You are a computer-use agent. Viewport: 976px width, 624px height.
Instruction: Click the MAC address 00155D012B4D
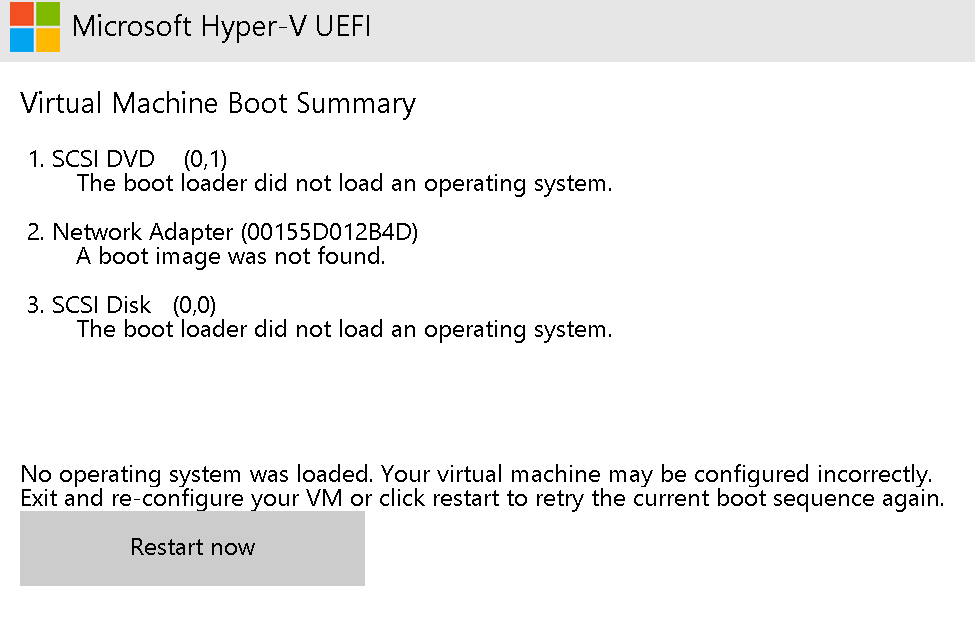329,232
